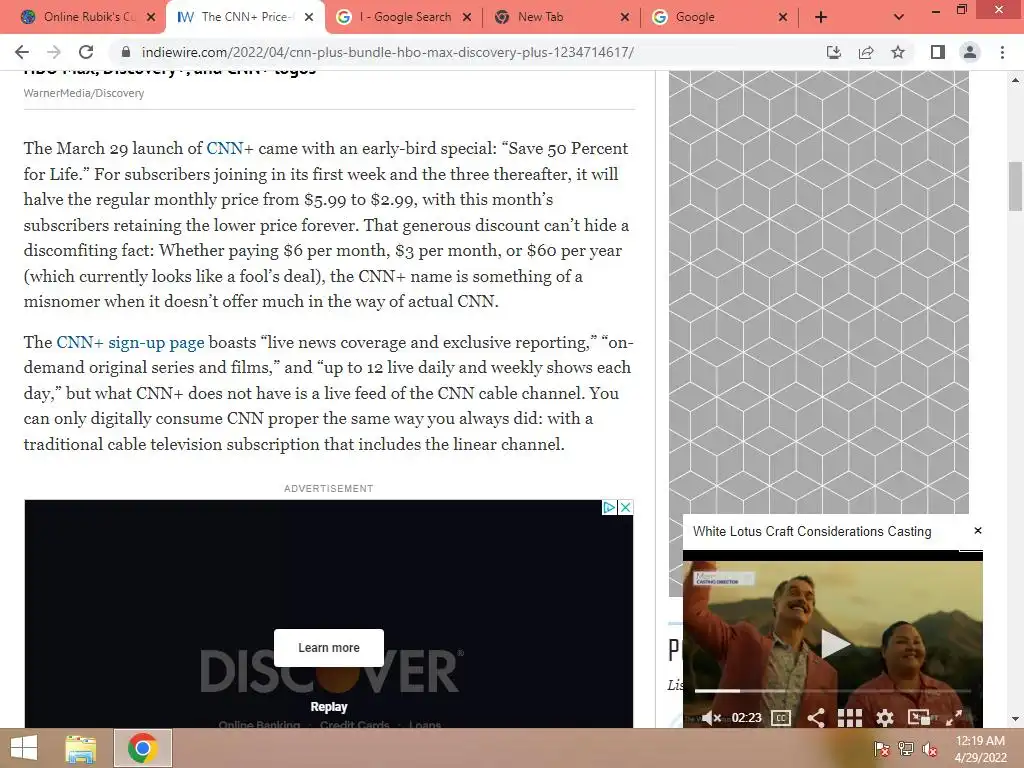
Task: Click the White Lotus Craft Considerations title
Action: (x=812, y=532)
